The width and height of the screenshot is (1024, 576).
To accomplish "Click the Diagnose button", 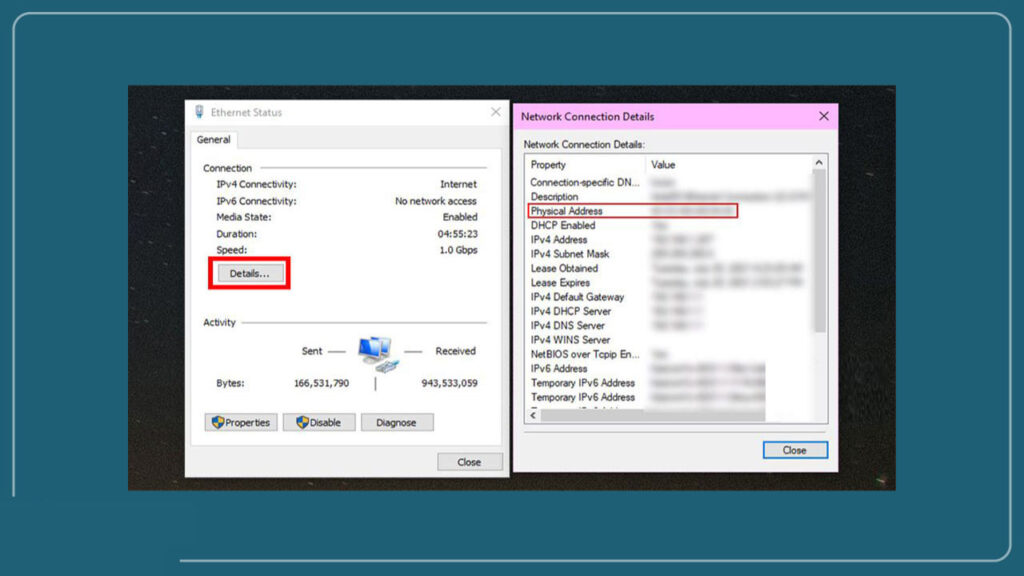I will pos(397,422).
